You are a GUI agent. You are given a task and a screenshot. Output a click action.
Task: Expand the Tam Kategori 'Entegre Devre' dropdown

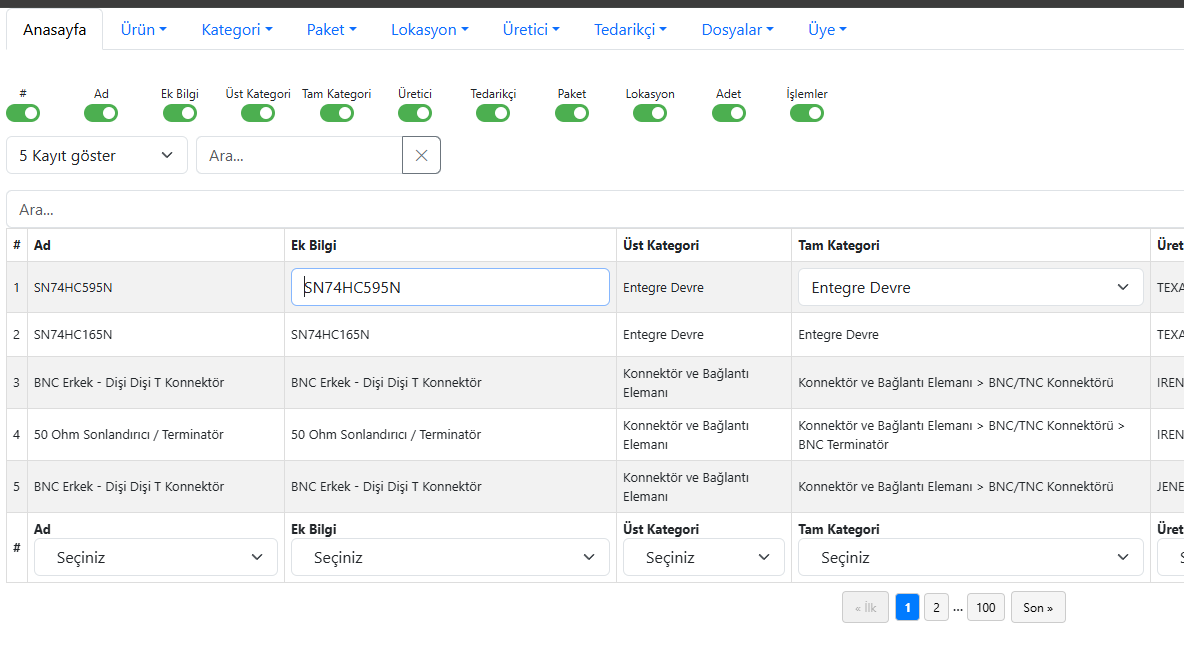(x=970, y=287)
